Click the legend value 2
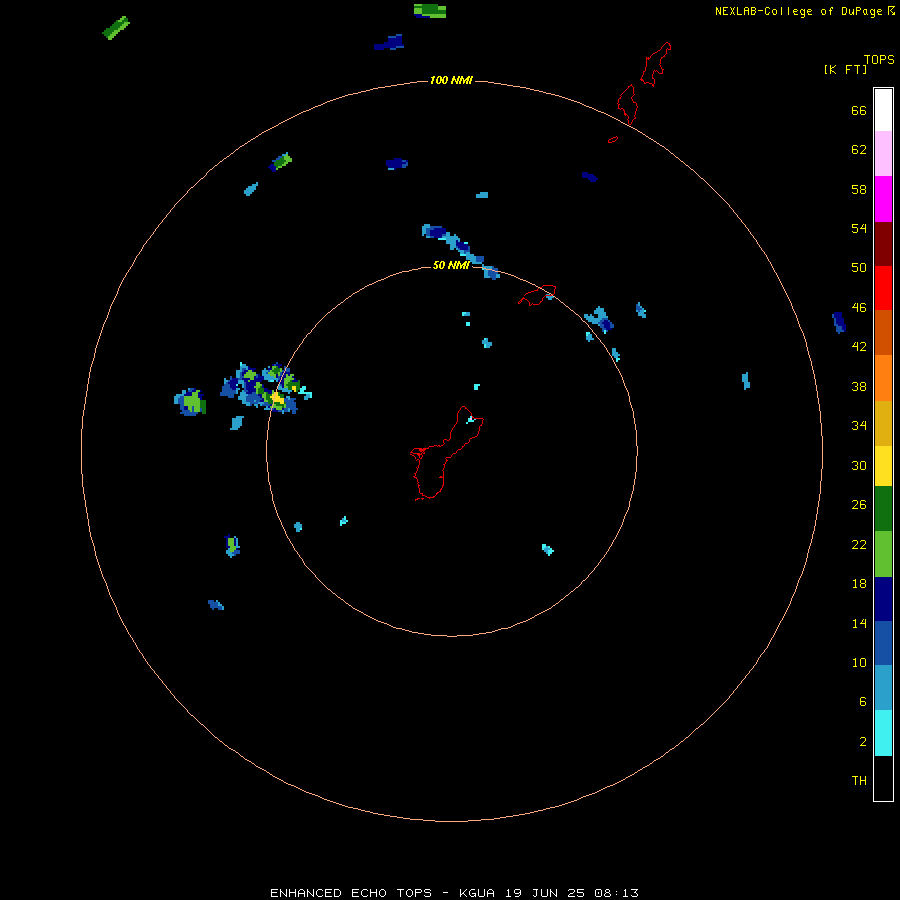This screenshot has height=900, width=900. pos(863,742)
